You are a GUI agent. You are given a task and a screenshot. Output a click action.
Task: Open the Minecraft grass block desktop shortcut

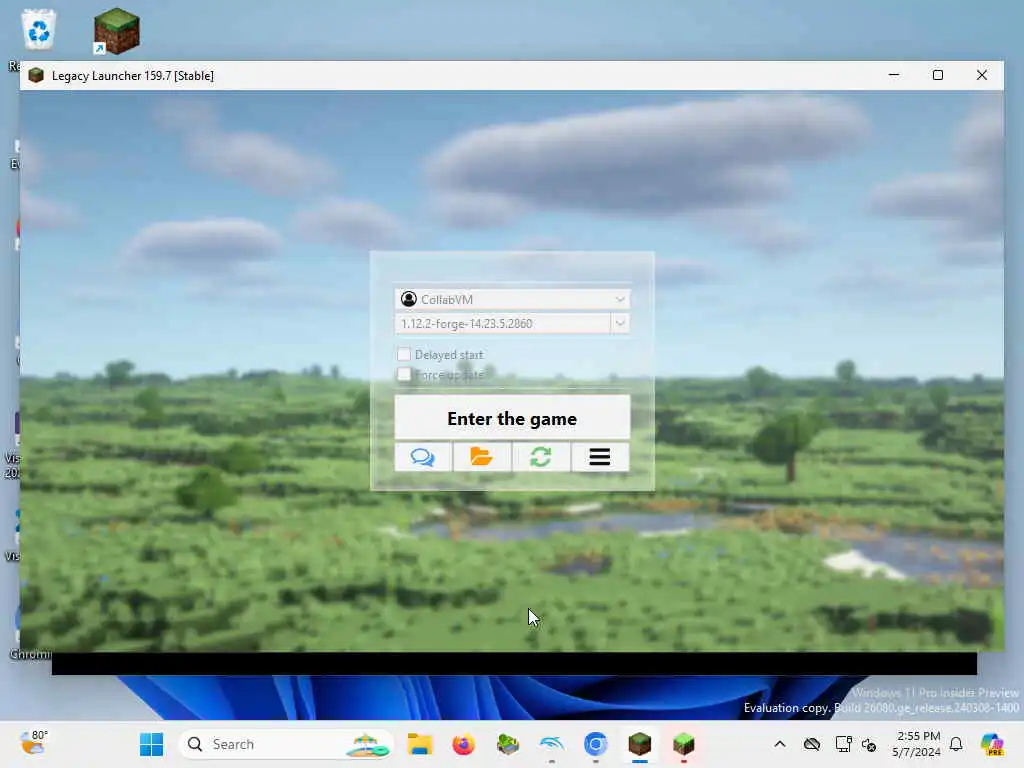(116, 31)
